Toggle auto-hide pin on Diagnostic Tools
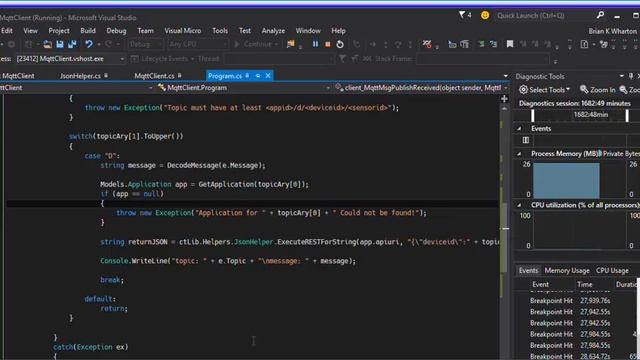 point(631,76)
